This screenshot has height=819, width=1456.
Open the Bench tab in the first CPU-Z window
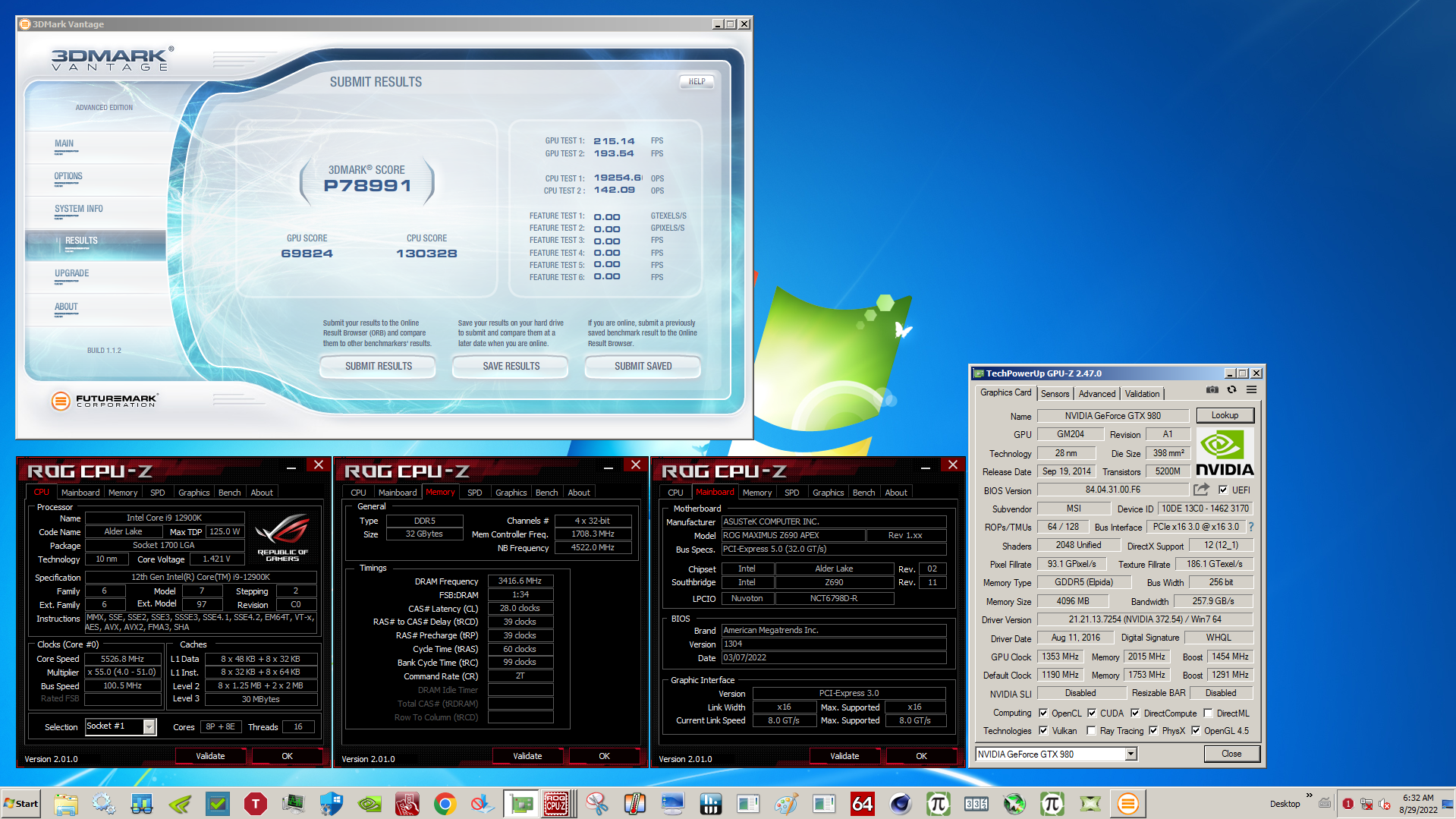pyautogui.click(x=229, y=493)
